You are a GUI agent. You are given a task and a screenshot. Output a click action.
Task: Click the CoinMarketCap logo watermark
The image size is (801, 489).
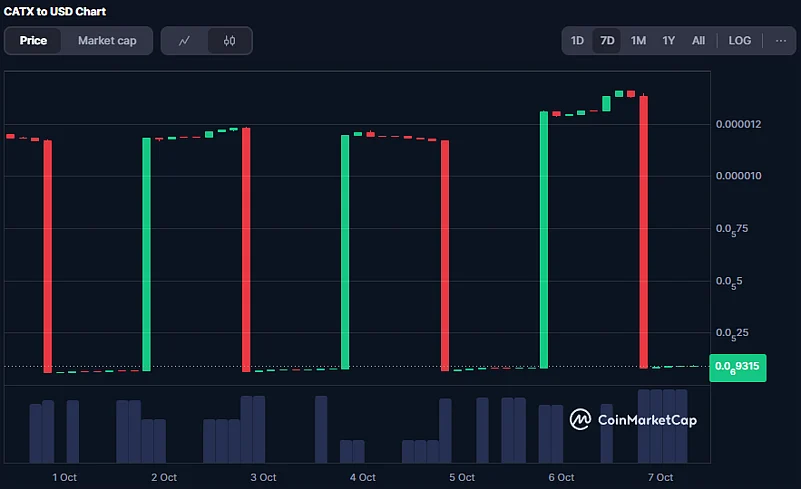(x=633, y=420)
